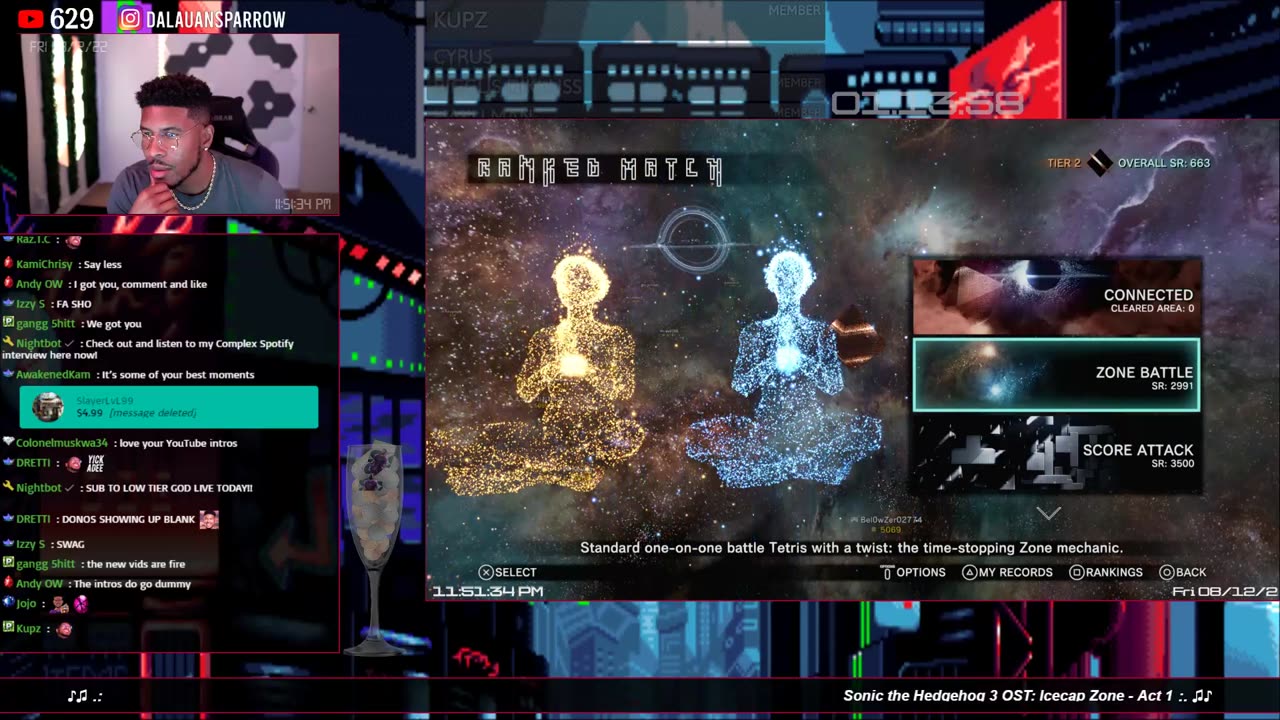Click the Tier 2 diamond rank icon
This screenshot has height=720, width=1280.
click(1100, 162)
